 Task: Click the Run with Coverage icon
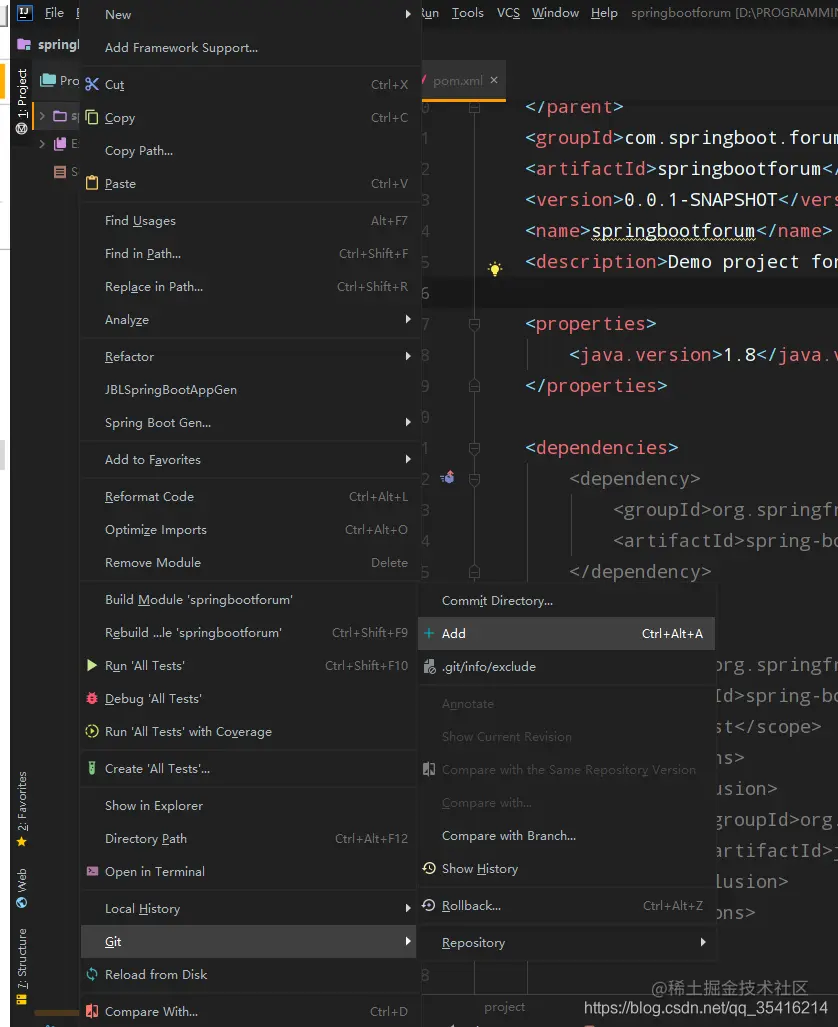pos(92,731)
